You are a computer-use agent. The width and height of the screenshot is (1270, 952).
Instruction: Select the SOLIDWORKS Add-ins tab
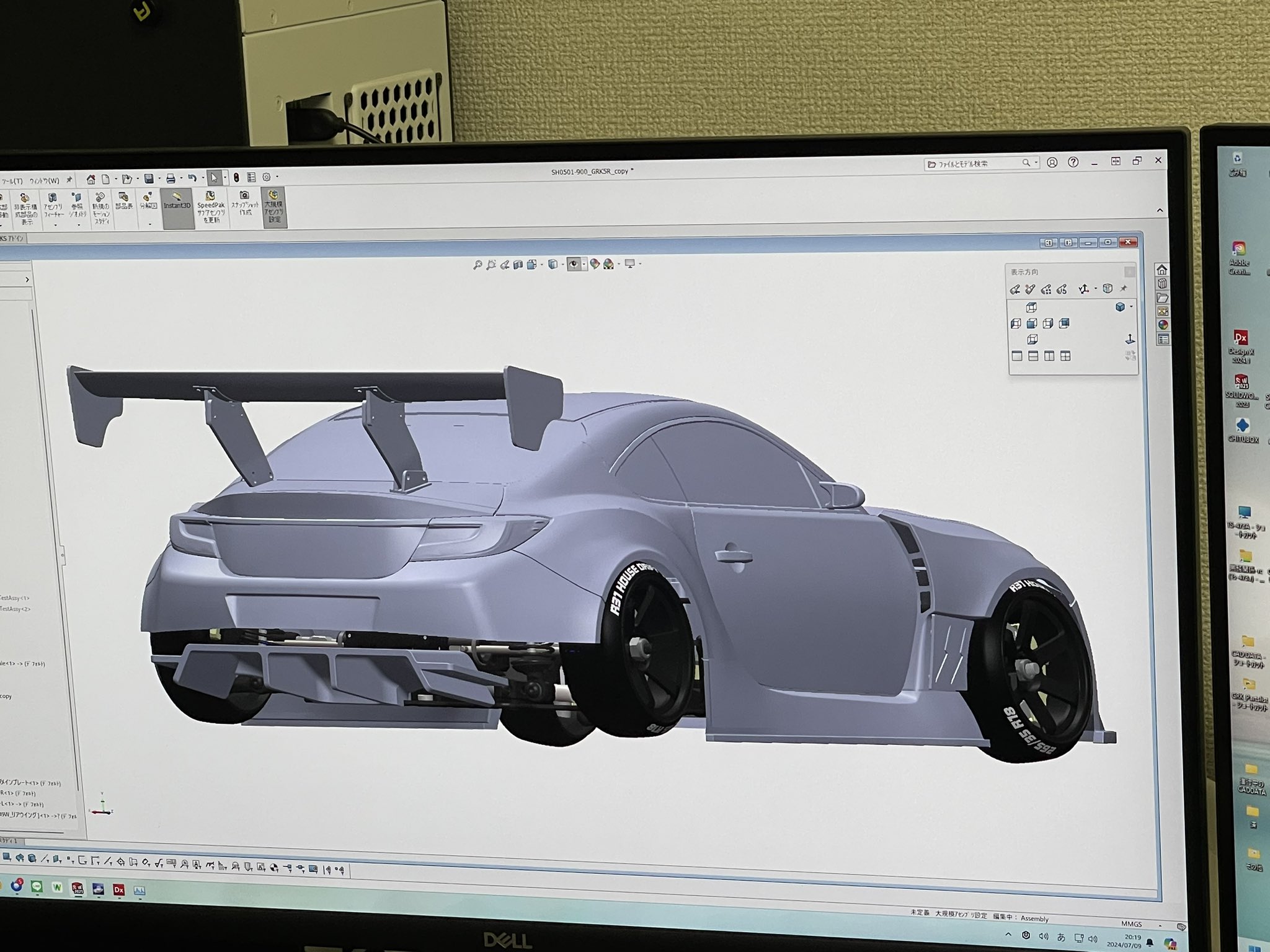12,238
